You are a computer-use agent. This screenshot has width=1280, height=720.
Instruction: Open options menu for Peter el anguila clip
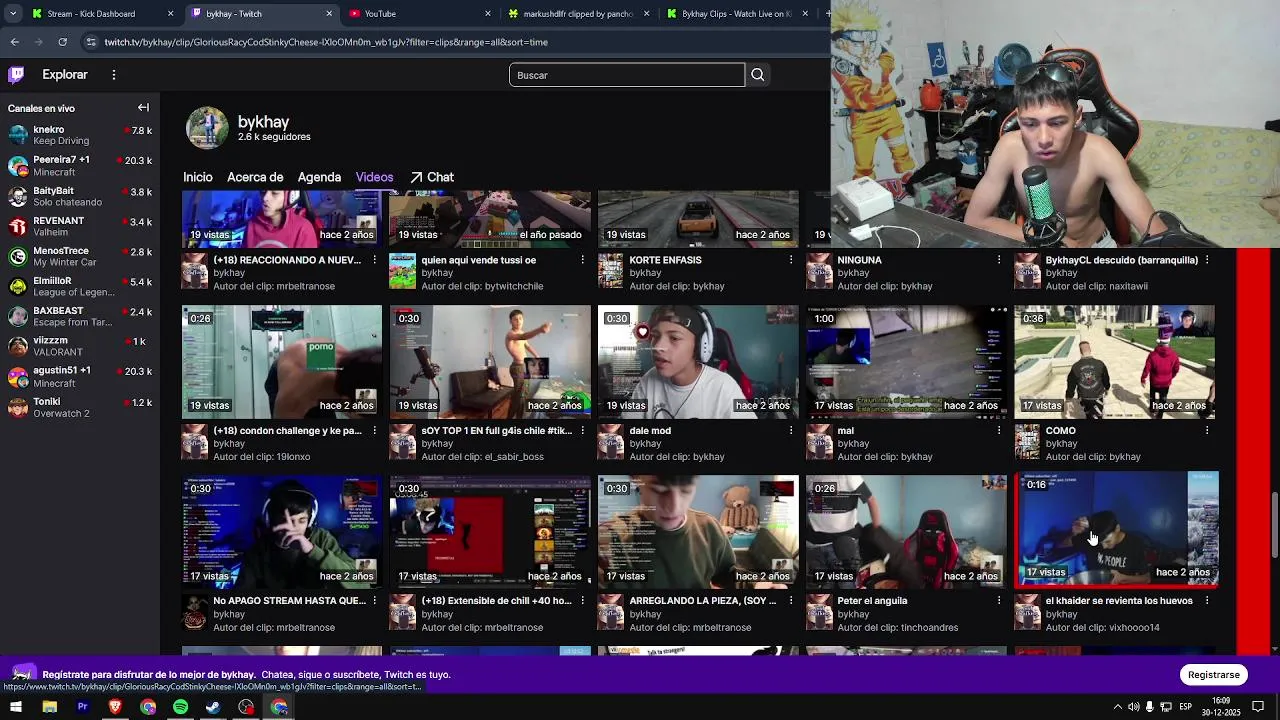point(998,601)
